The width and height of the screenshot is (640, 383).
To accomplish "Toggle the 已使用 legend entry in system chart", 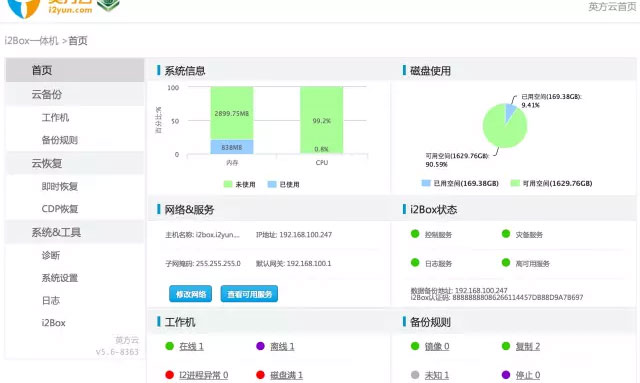I will (284, 185).
